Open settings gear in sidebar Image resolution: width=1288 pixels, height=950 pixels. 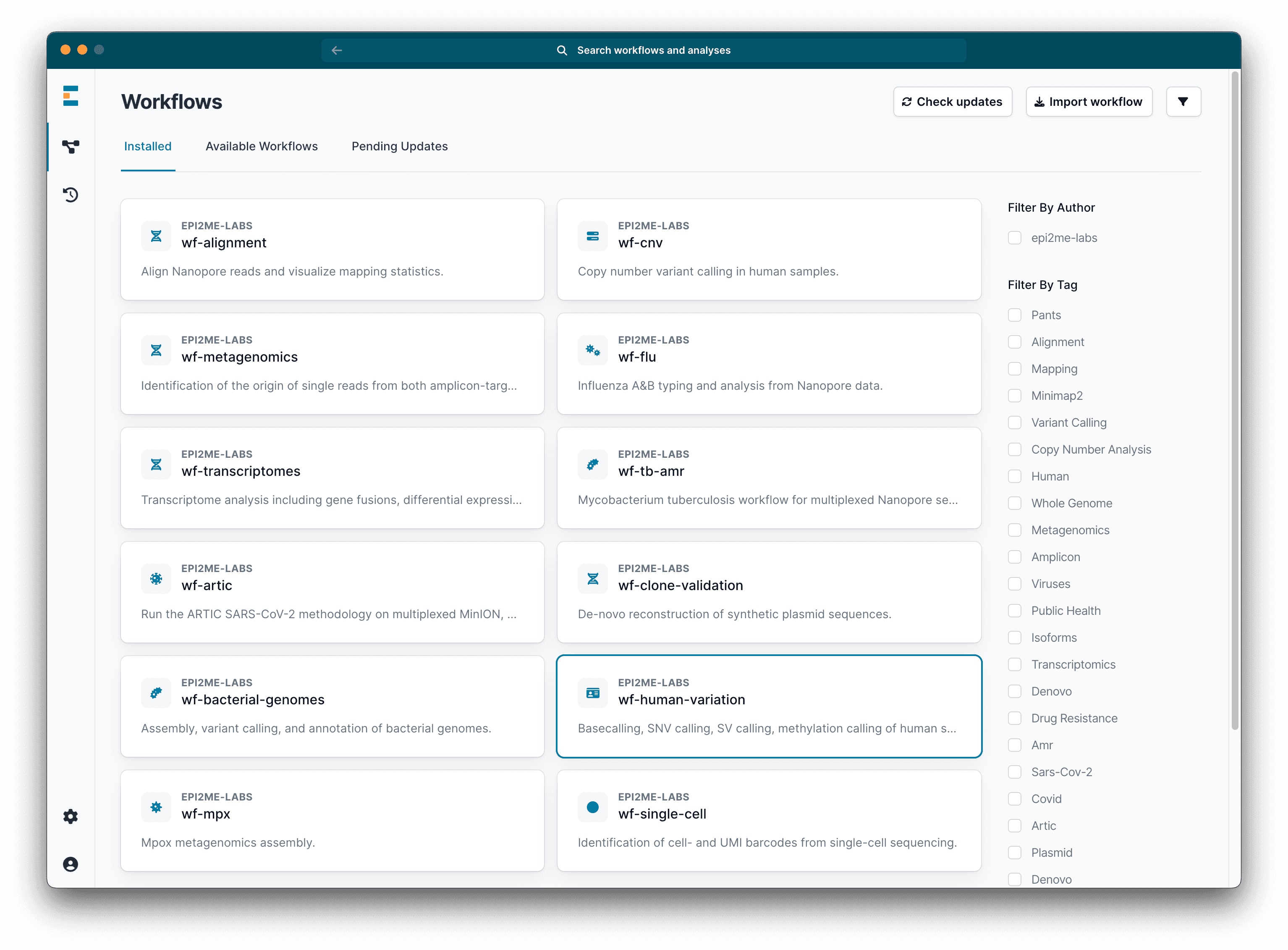click(71, 816)
